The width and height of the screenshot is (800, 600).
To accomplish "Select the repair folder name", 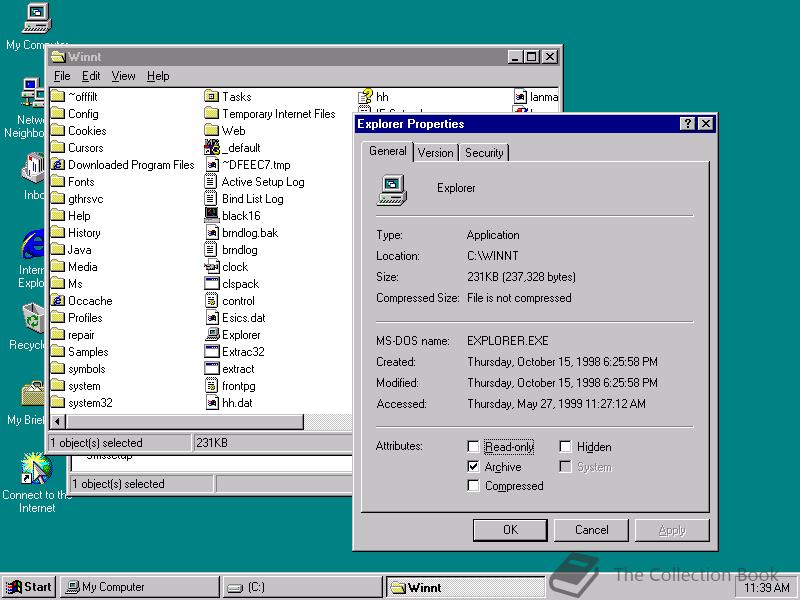I will [81, 335].
